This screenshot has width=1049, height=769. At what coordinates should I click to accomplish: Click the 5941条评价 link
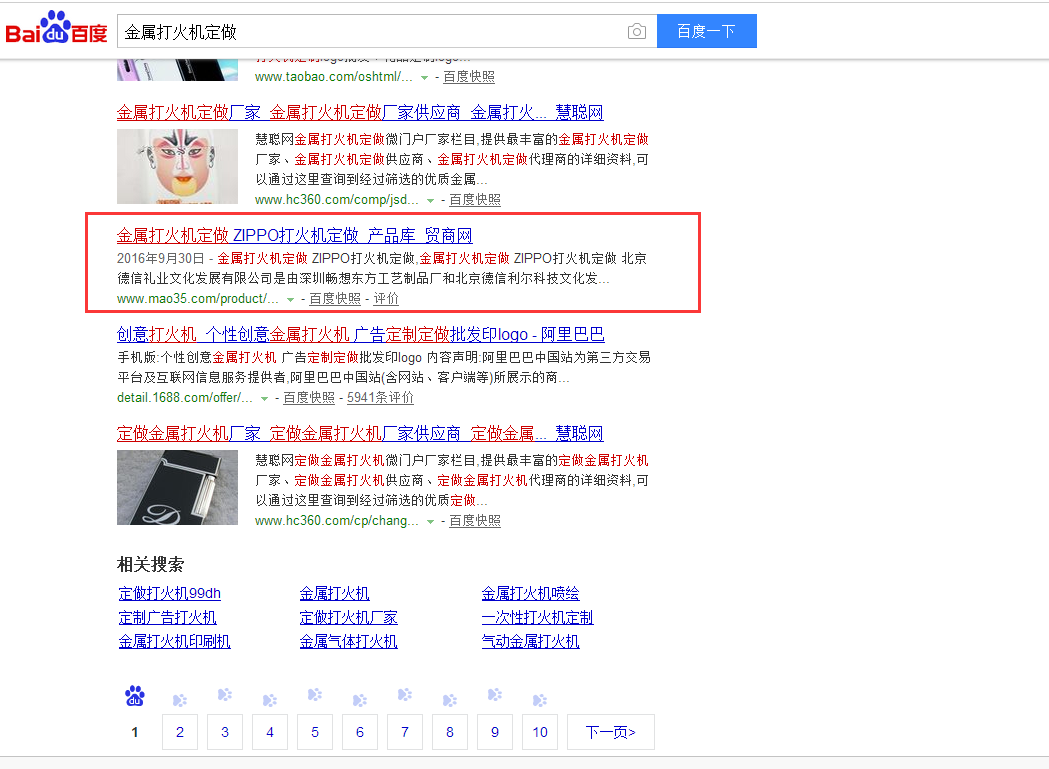pyautogui.click(x=380, y=398)
